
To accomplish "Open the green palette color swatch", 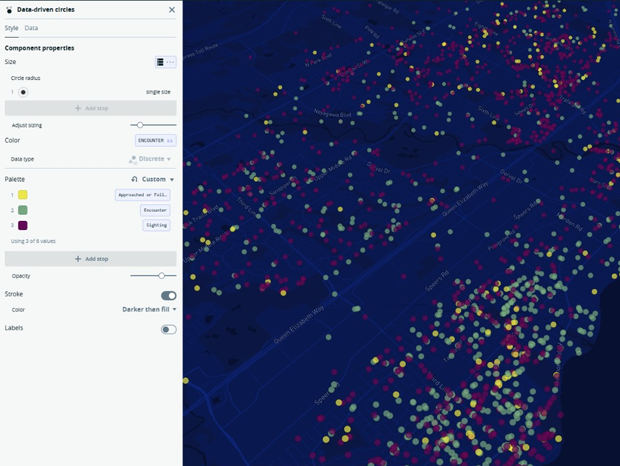I will point(23,210).
